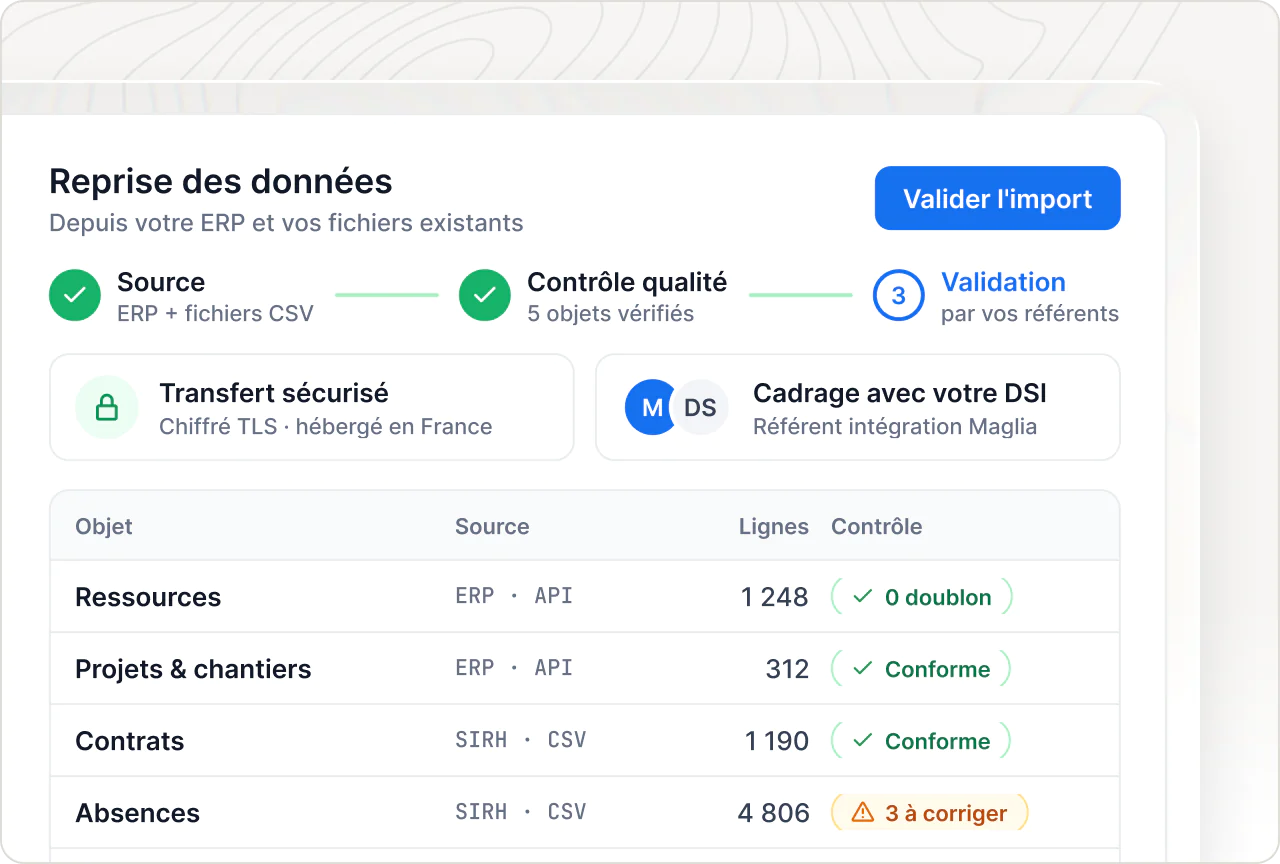Click the checkmark icon in 0 doublon badge
The image size is (1280, 864).
(863, 597)
